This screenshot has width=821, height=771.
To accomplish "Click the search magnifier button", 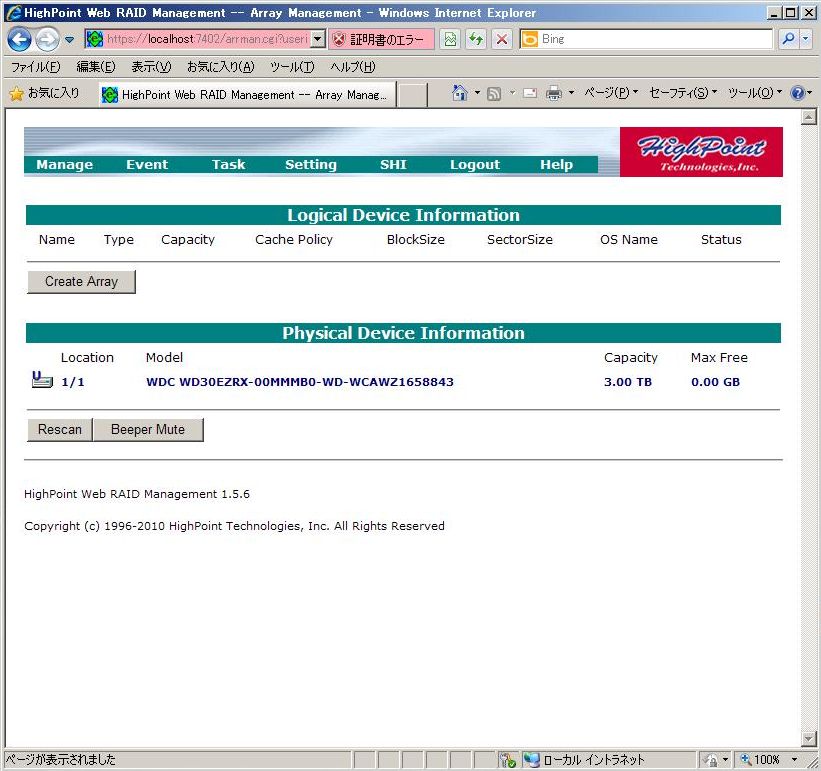I will click(788, 39).
